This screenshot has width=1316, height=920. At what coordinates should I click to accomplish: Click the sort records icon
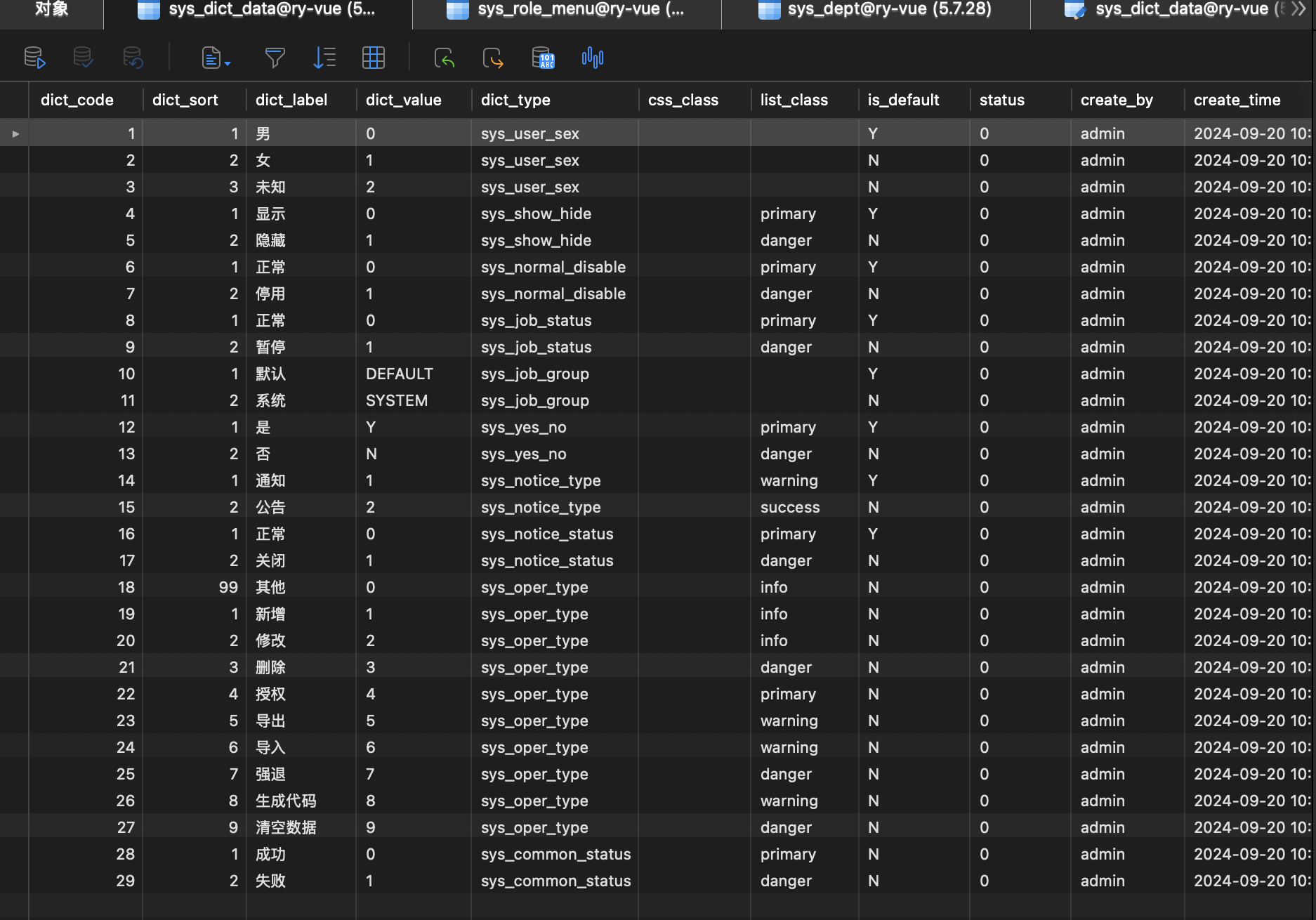point(324,58)
